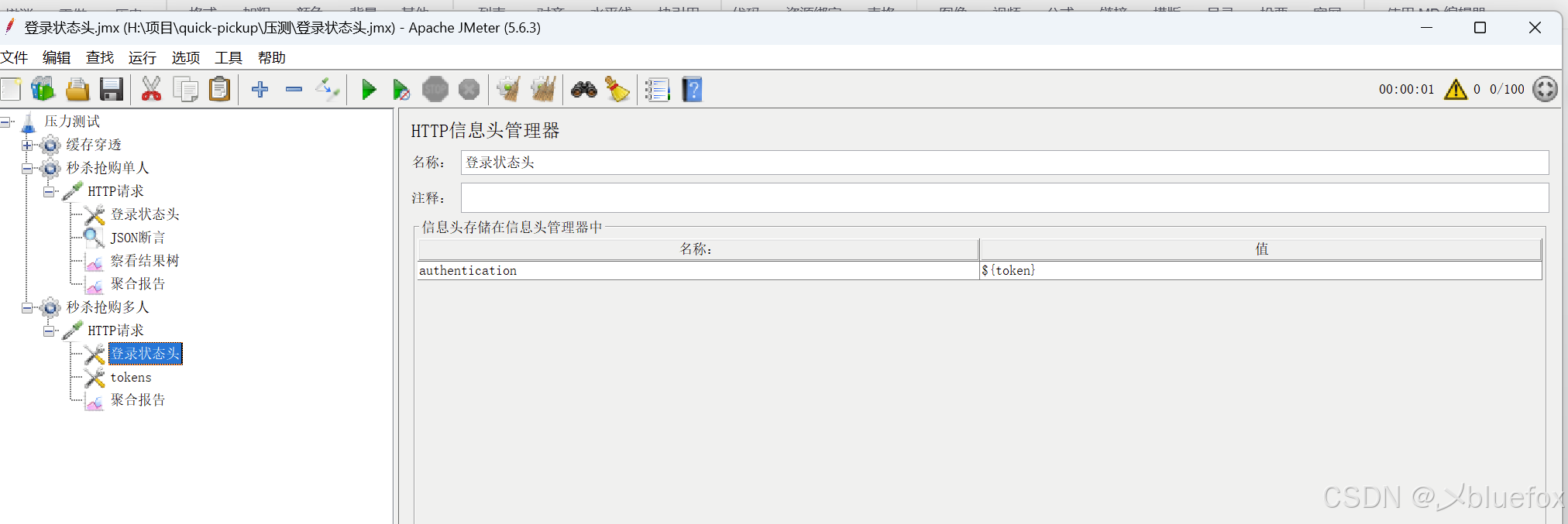Click the Copy icon in toolbar
The width and height of the screenshot is (1568, 524).
pyautogui.click(x=186, y=90)
